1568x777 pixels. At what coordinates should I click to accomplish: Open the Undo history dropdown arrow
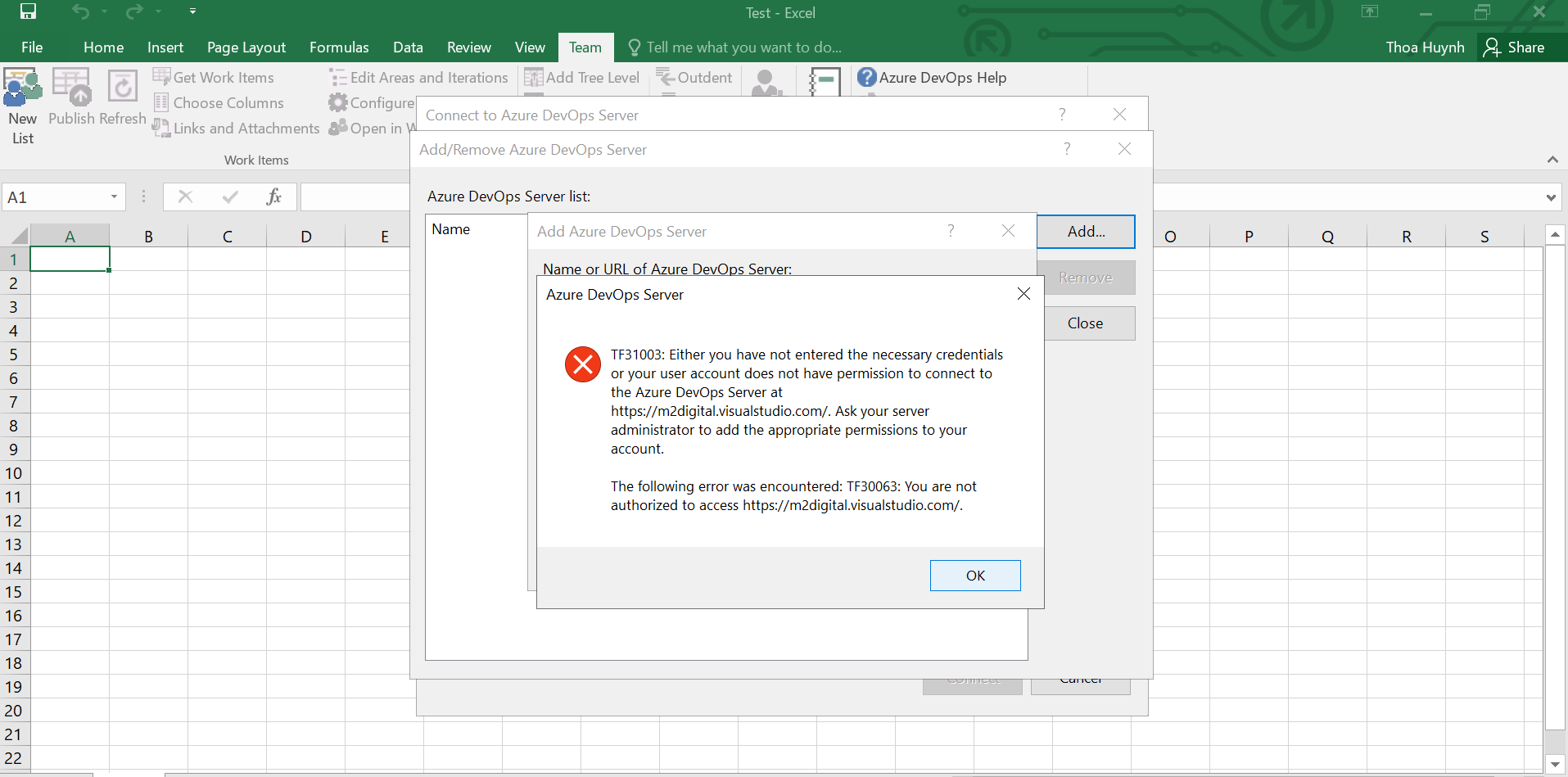(x=104, y=11)
